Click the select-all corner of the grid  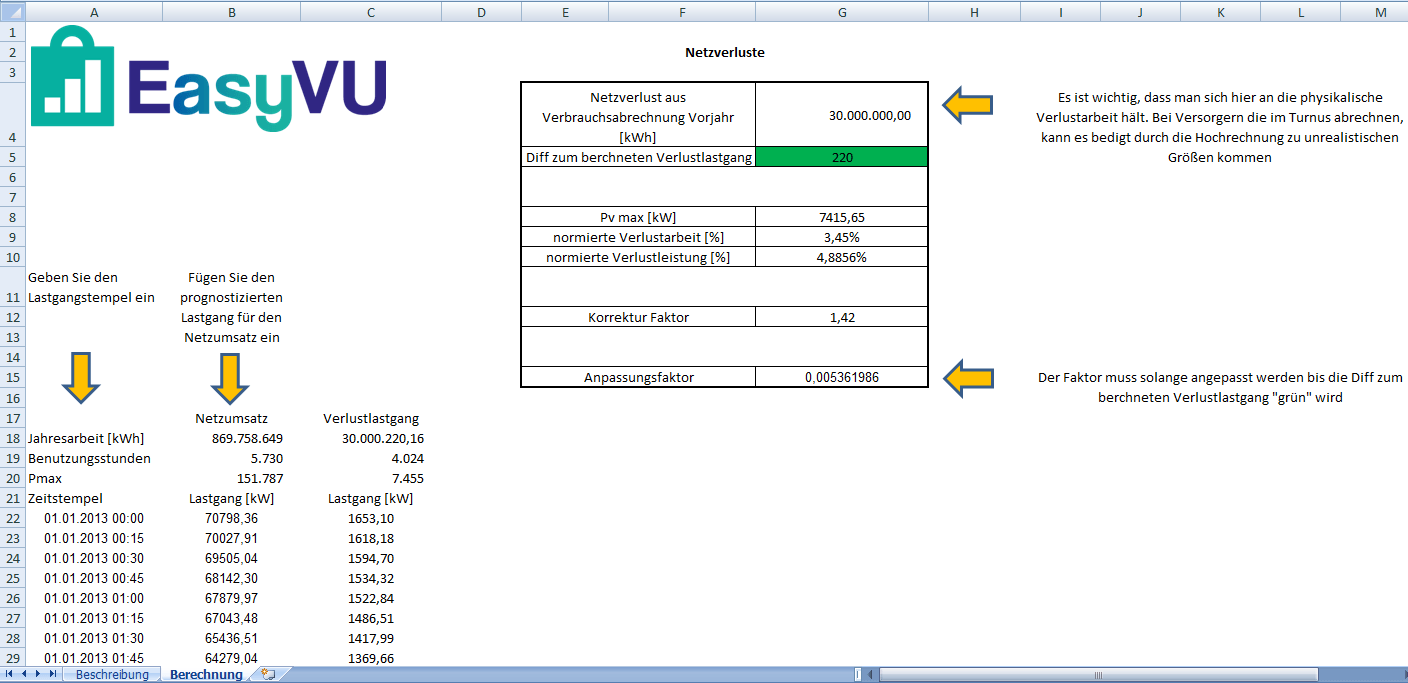(13, 11)
